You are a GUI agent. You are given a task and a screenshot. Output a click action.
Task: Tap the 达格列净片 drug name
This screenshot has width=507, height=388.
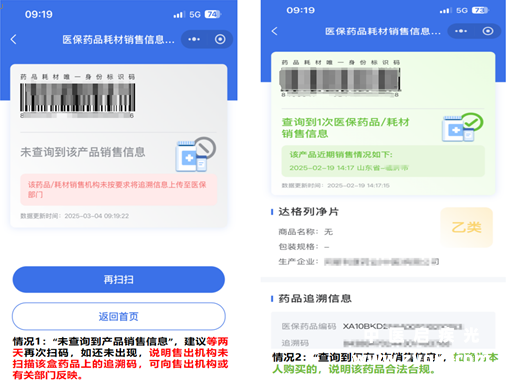pyautogui.click(x=308, y=212)
